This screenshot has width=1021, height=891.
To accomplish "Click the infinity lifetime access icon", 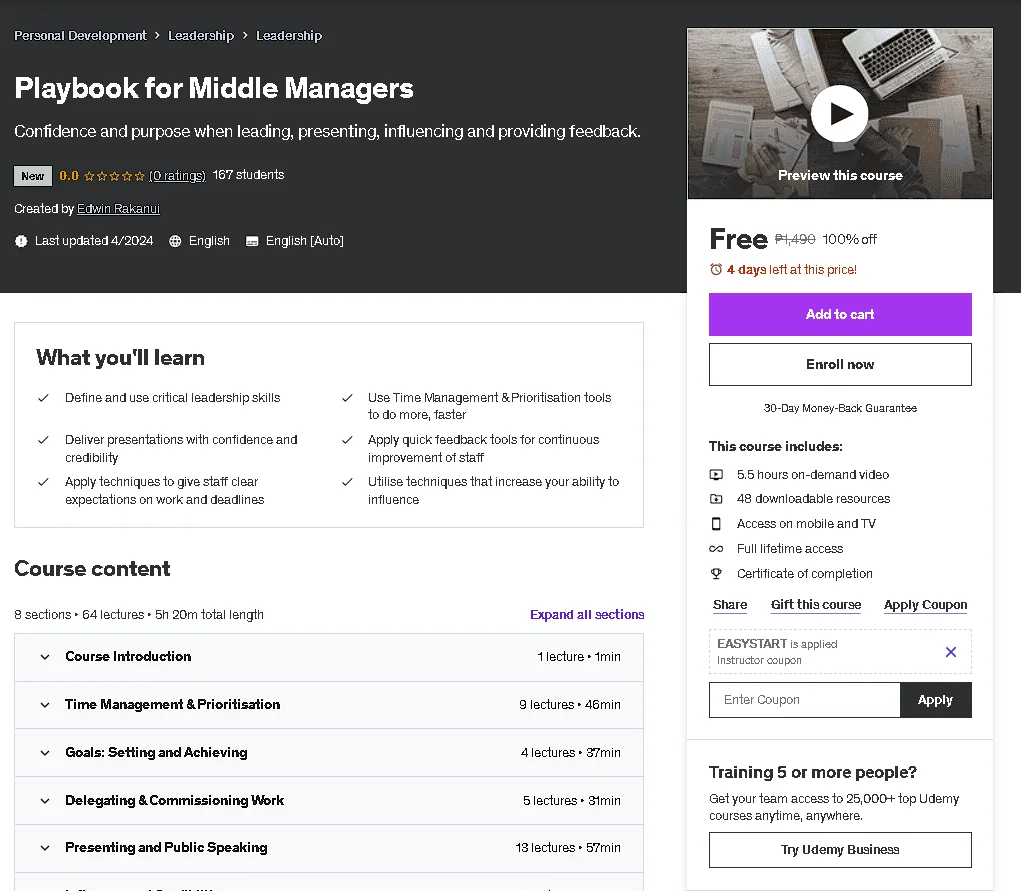I will 716,549.
